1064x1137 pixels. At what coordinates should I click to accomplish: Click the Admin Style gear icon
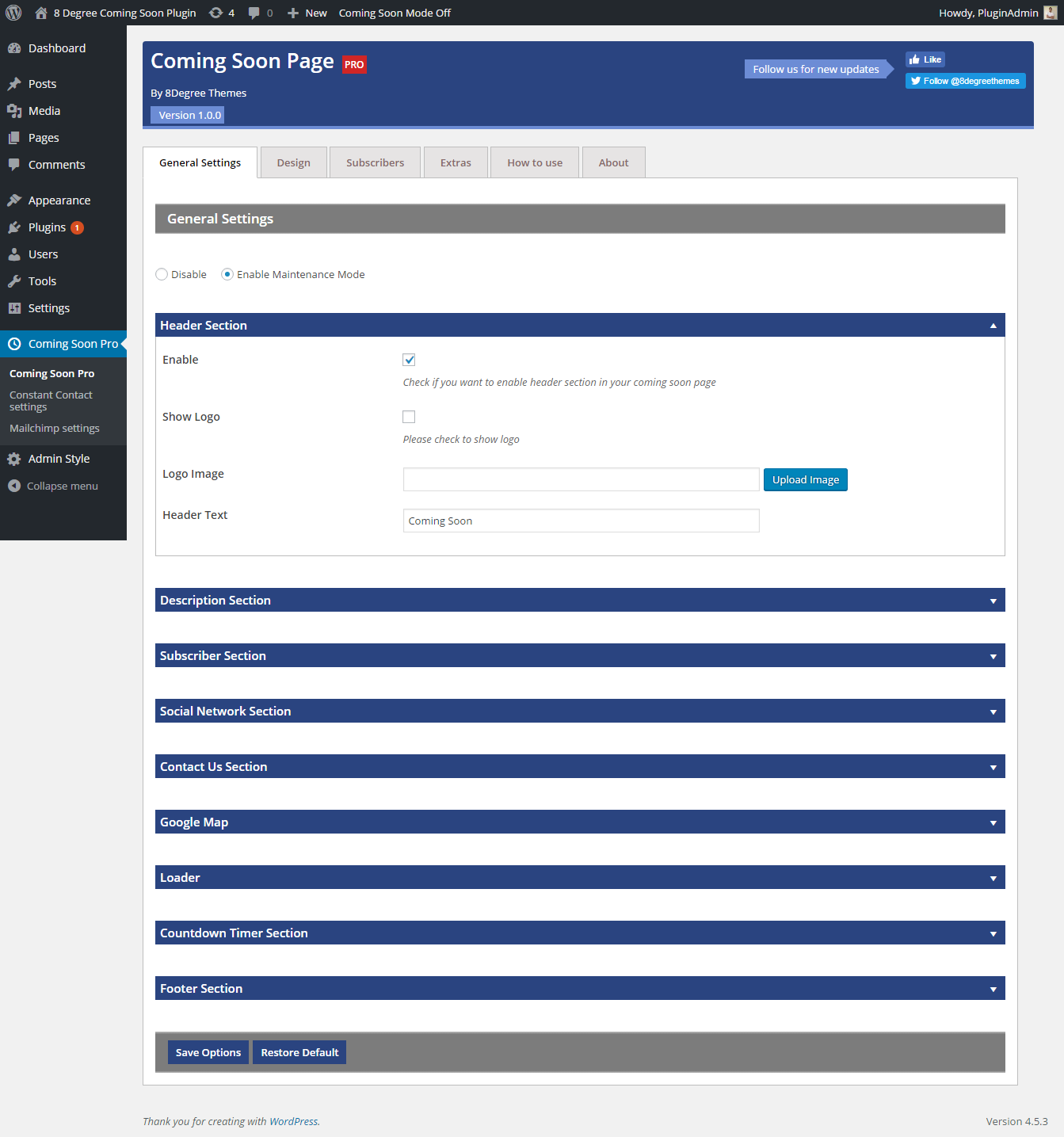(x=14, y=459)
